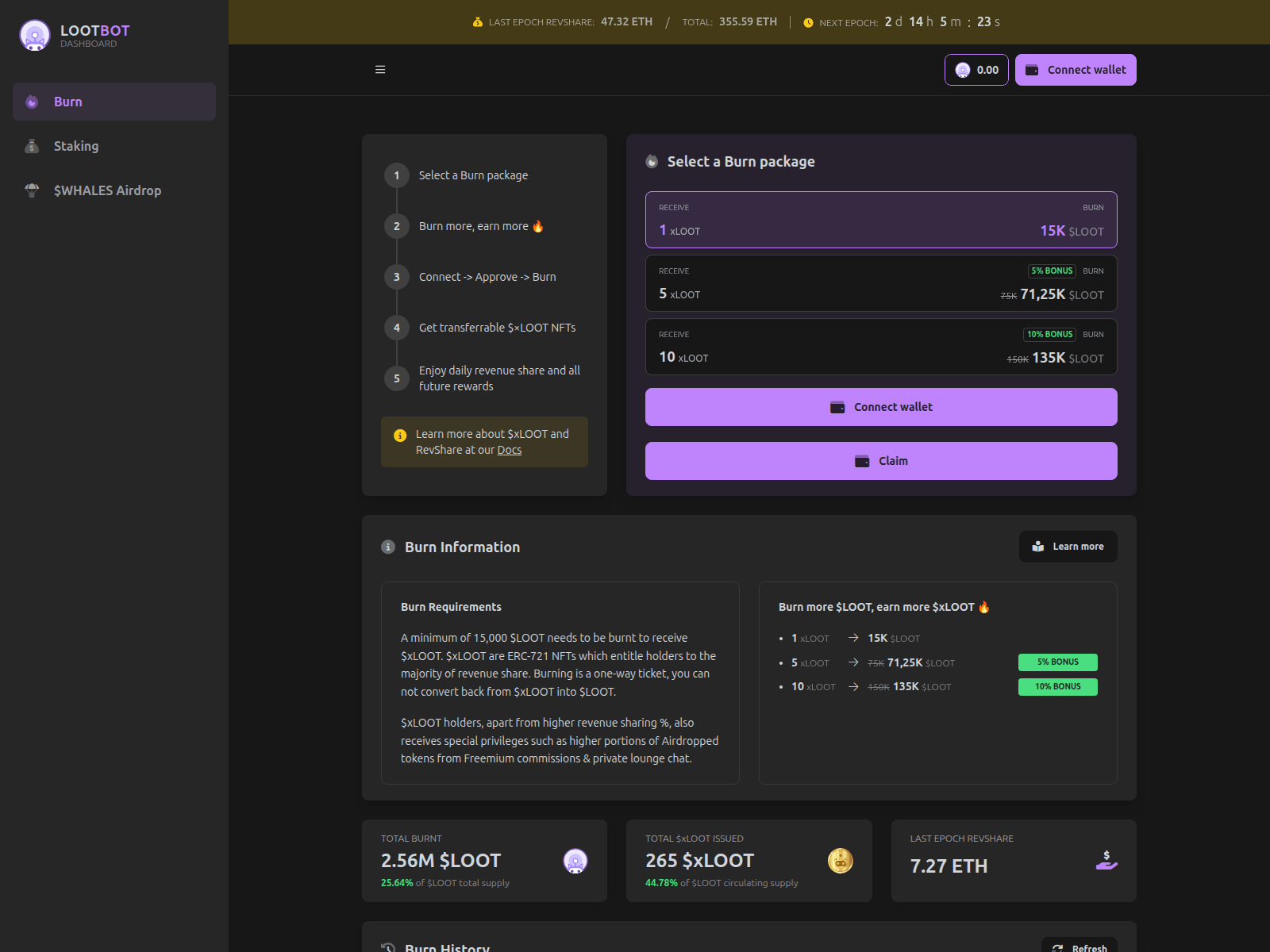Viewport: 1270px width, 952px height.
Task: Select the 5 xLOOT package with 5% bonus
Action: 881,283
